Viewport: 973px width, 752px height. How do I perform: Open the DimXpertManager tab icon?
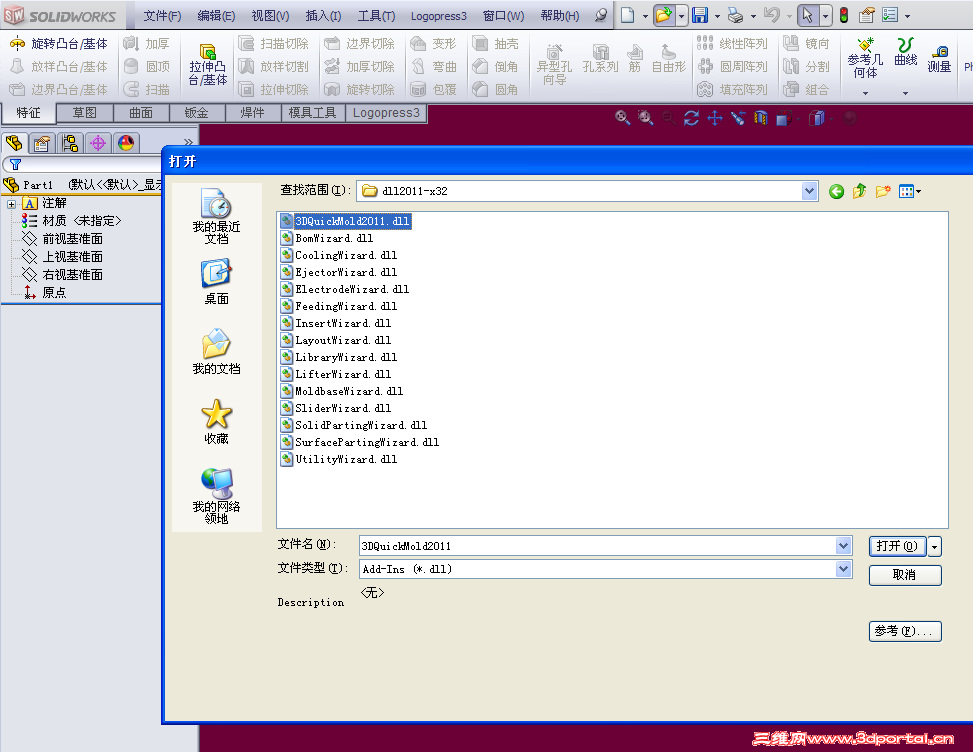click(98, 143)
